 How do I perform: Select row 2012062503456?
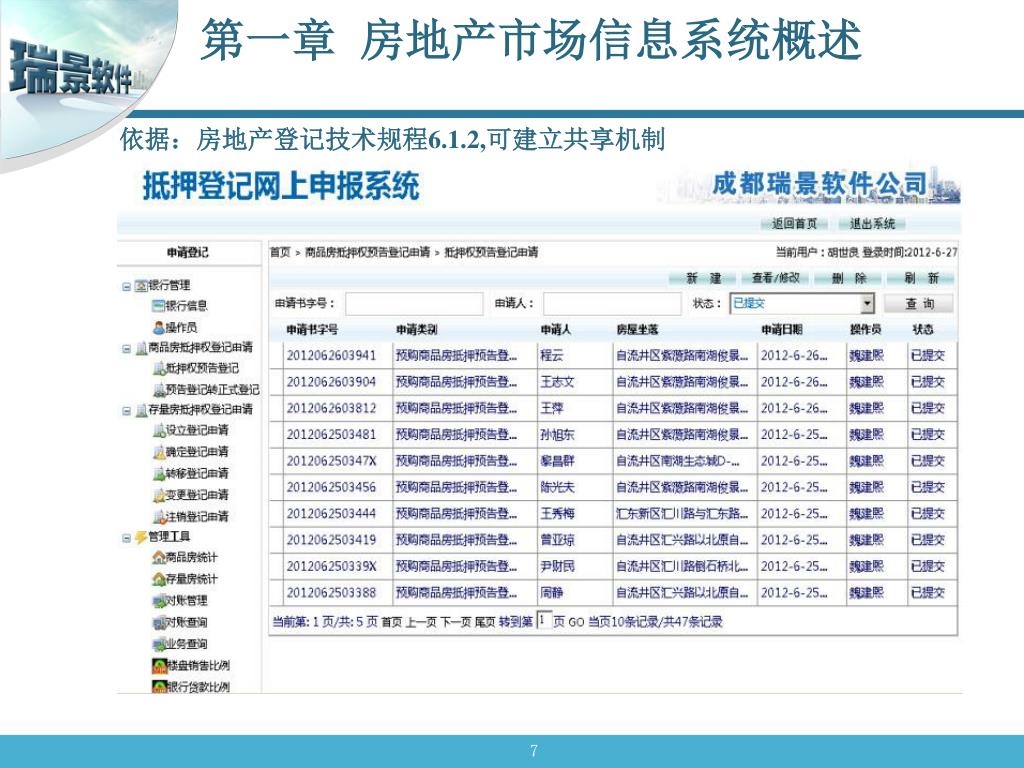tap(613, 487)
